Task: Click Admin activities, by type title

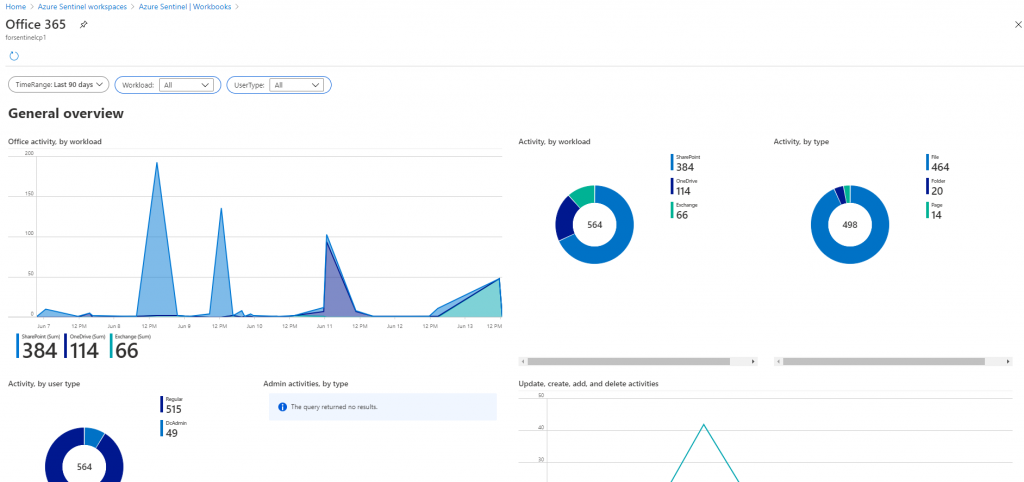Action: click(306, 384)
